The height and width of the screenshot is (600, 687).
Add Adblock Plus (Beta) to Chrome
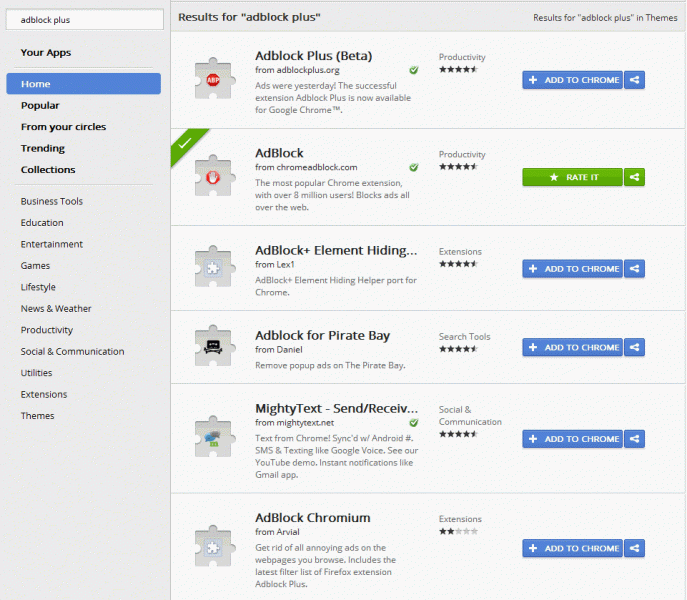point(573,80)
